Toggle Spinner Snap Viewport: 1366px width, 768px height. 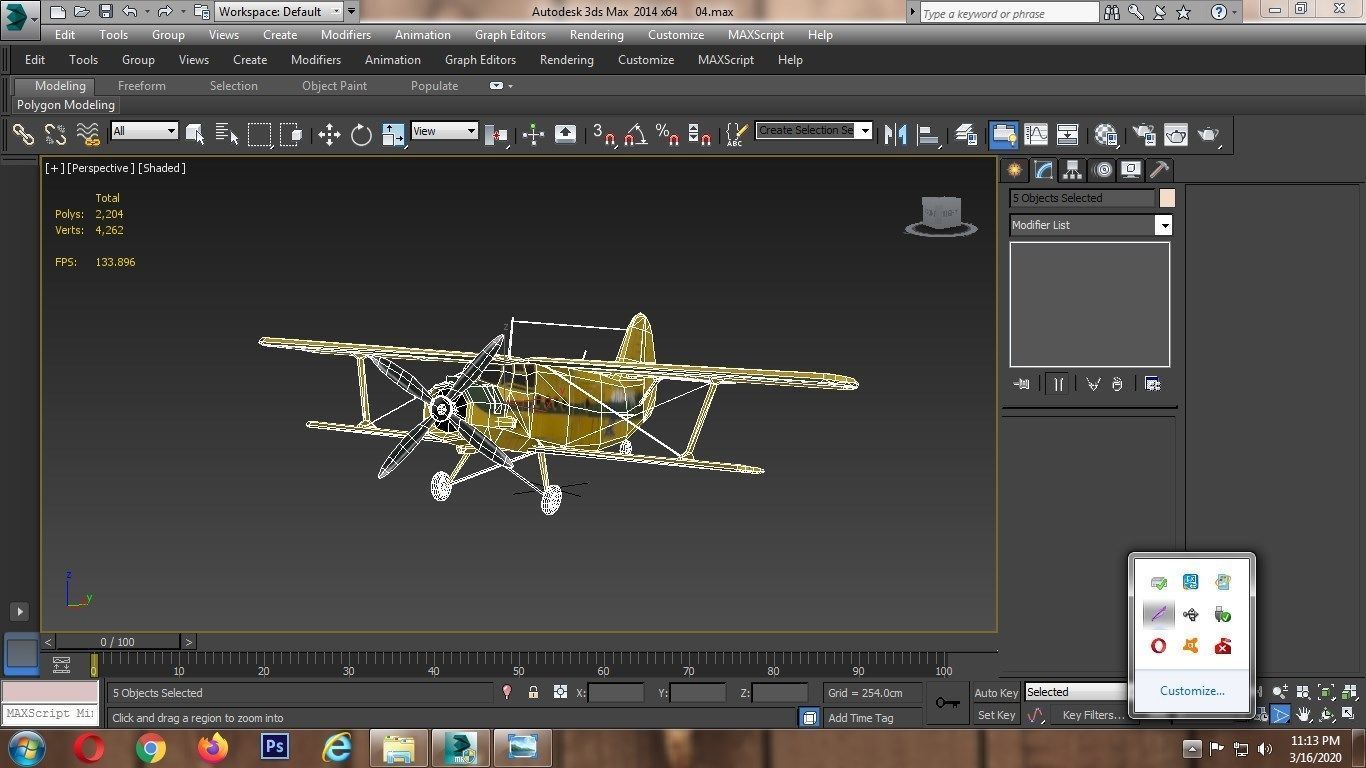pyautogui.click(x=699, y=134)
